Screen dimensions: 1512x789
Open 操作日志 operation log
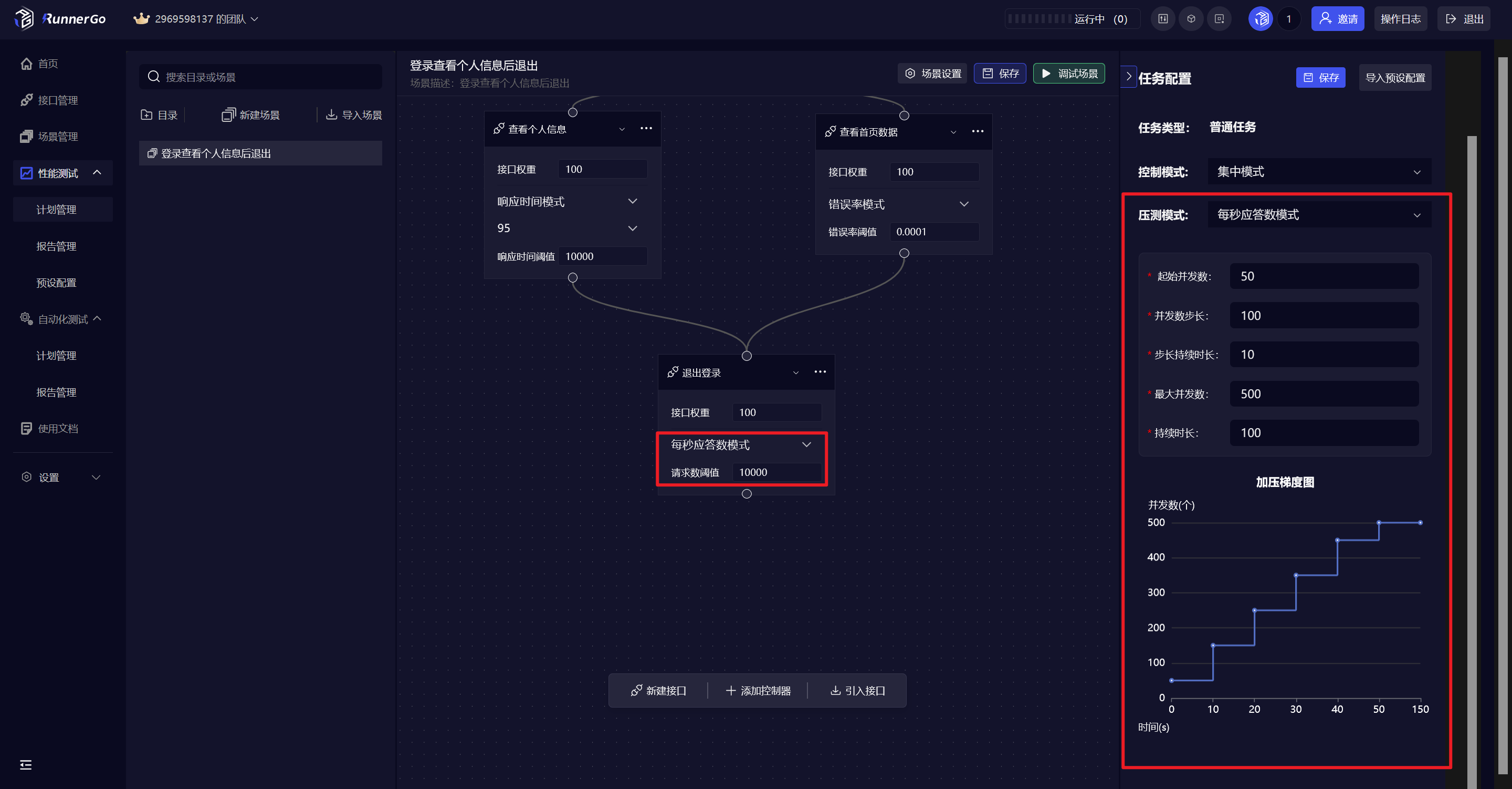pos(1401,19)
